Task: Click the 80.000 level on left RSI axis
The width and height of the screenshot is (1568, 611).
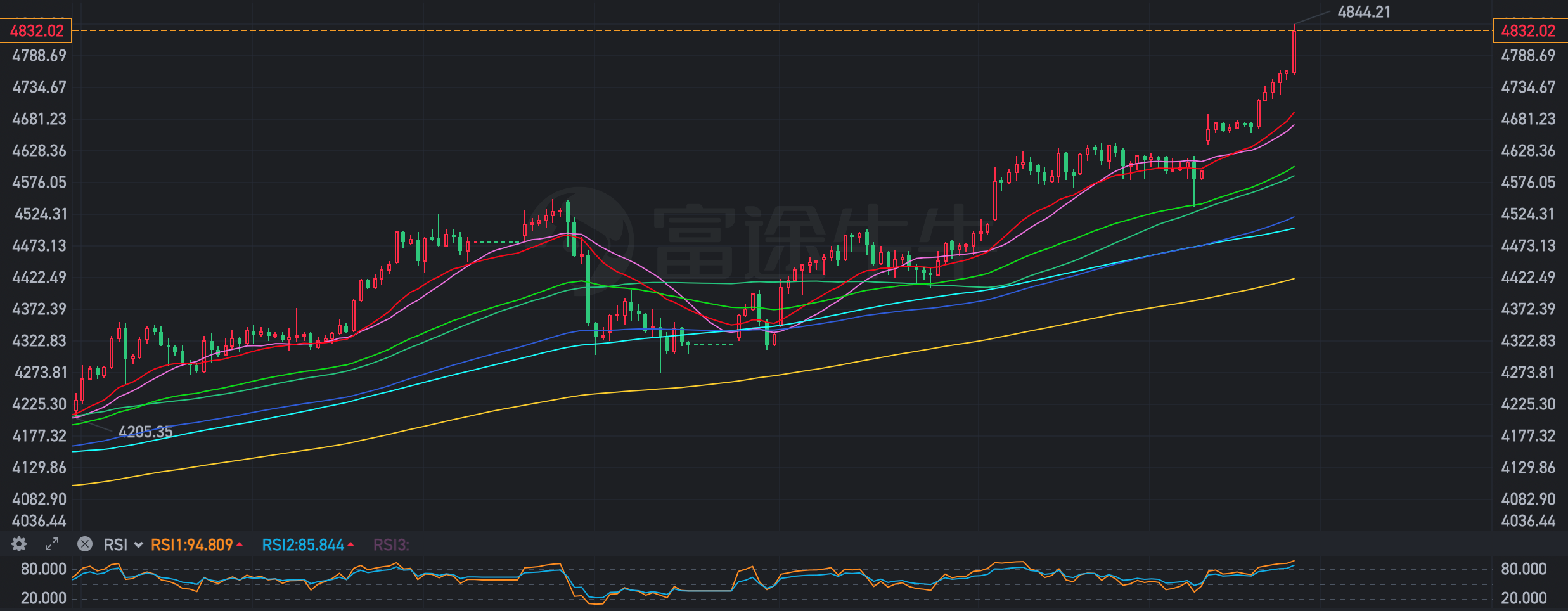Action: tap(43, 569)
